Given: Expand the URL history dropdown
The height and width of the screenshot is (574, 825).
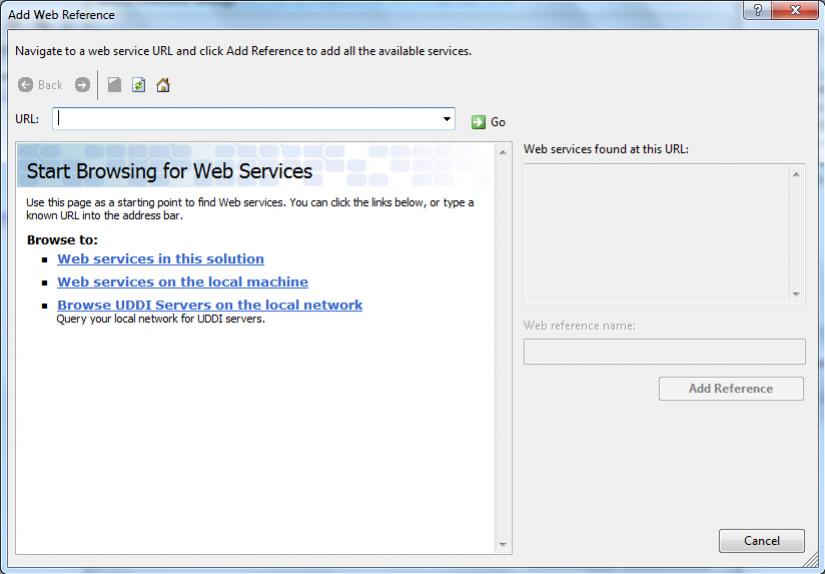Looking at the screenshot, I should pyautogui.click(x=447, y=119).
